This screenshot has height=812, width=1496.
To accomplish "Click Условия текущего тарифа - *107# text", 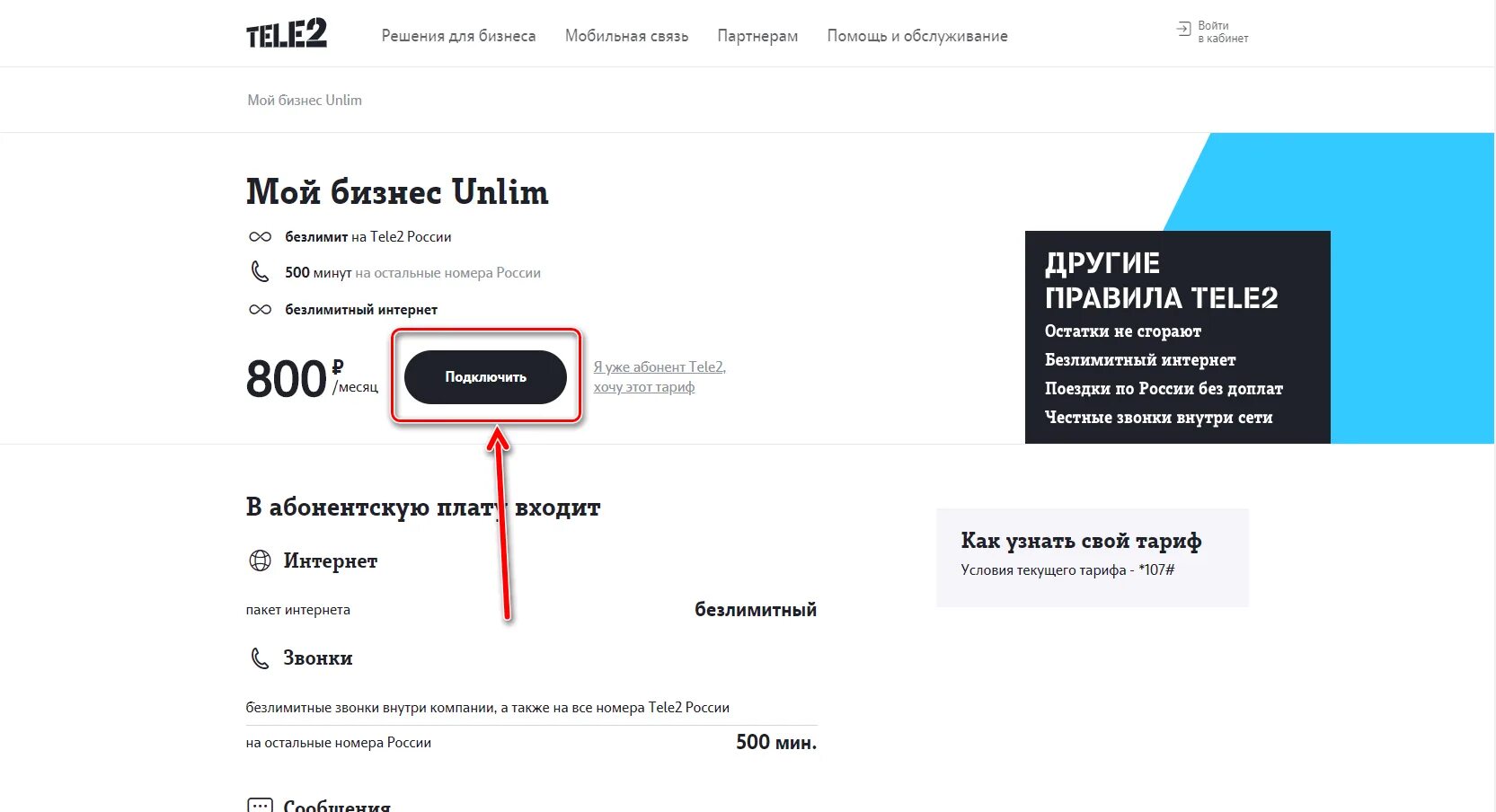I will [x=1067, y=570].
